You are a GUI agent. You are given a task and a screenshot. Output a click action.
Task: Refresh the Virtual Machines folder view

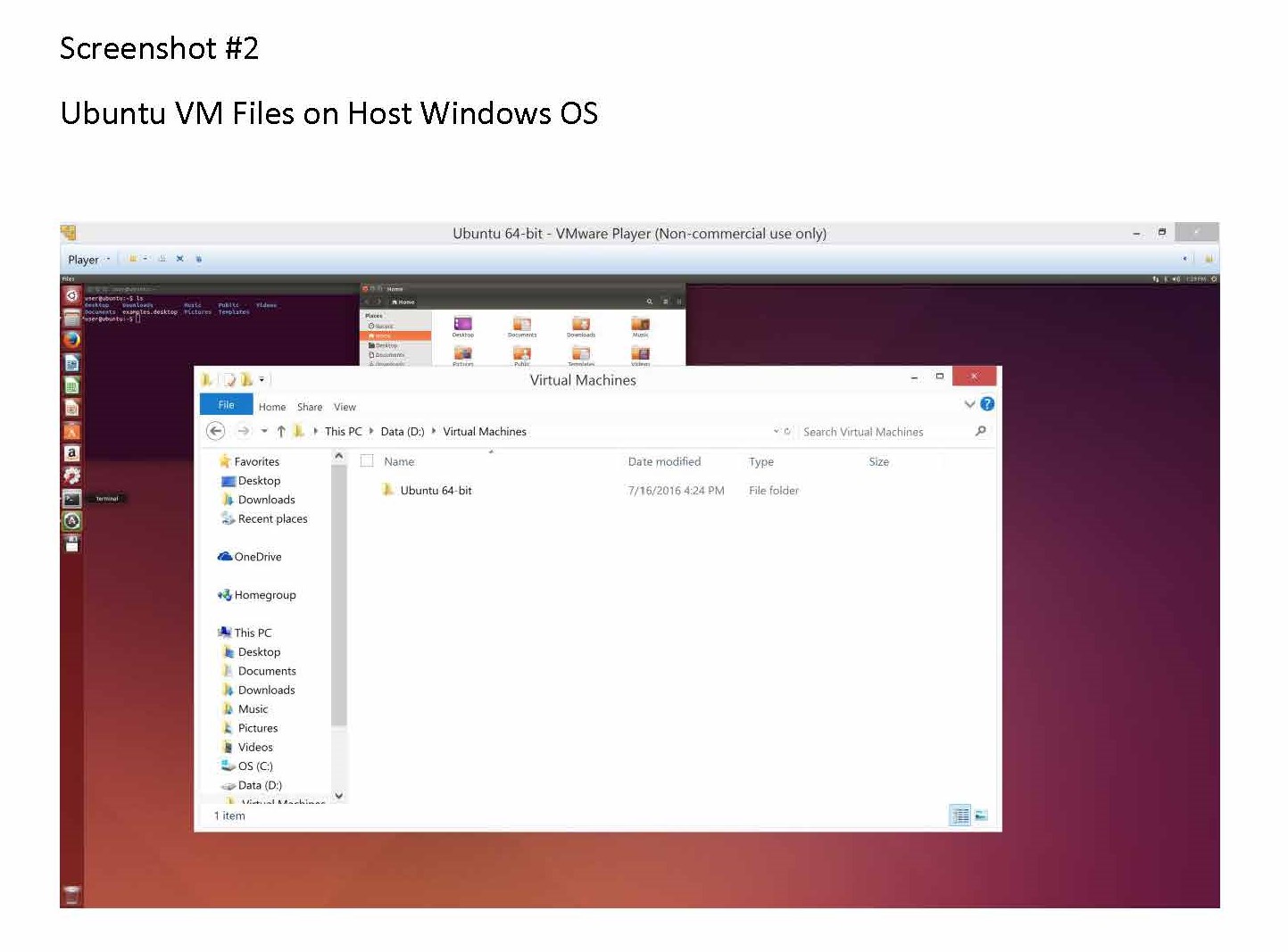(x=787, y=432)
